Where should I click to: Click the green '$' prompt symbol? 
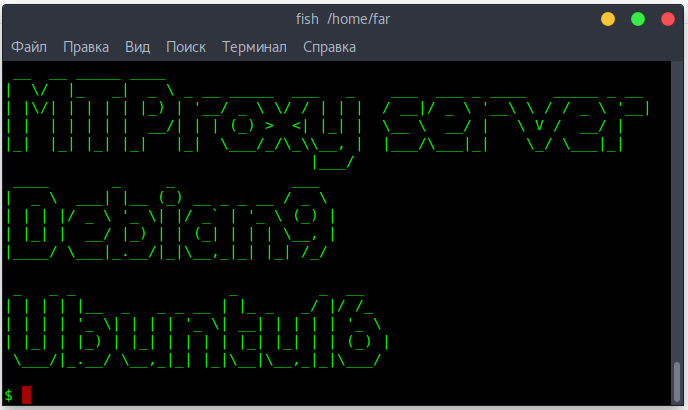[8, 395]
